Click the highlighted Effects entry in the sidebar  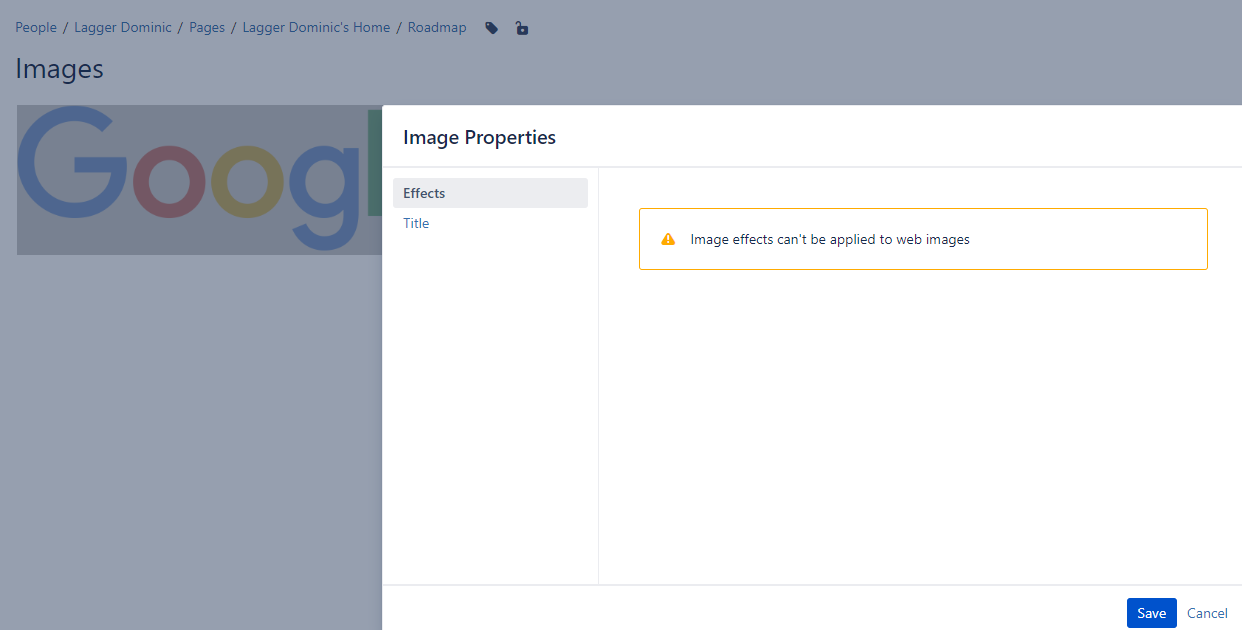[424, 192]
